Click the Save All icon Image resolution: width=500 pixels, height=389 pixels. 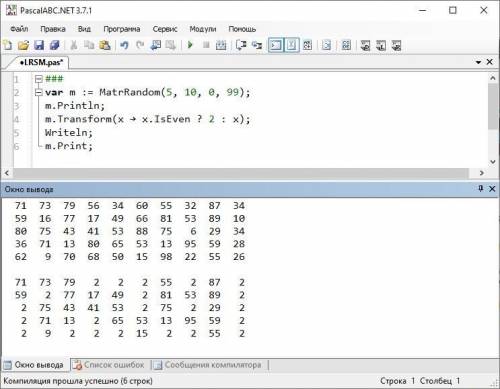click(54, 45)
